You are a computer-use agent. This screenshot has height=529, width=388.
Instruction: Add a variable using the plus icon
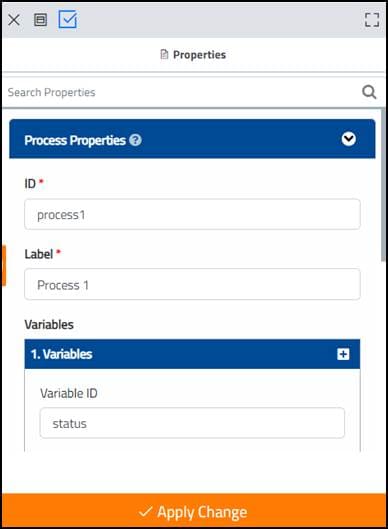tap(343, 354)
